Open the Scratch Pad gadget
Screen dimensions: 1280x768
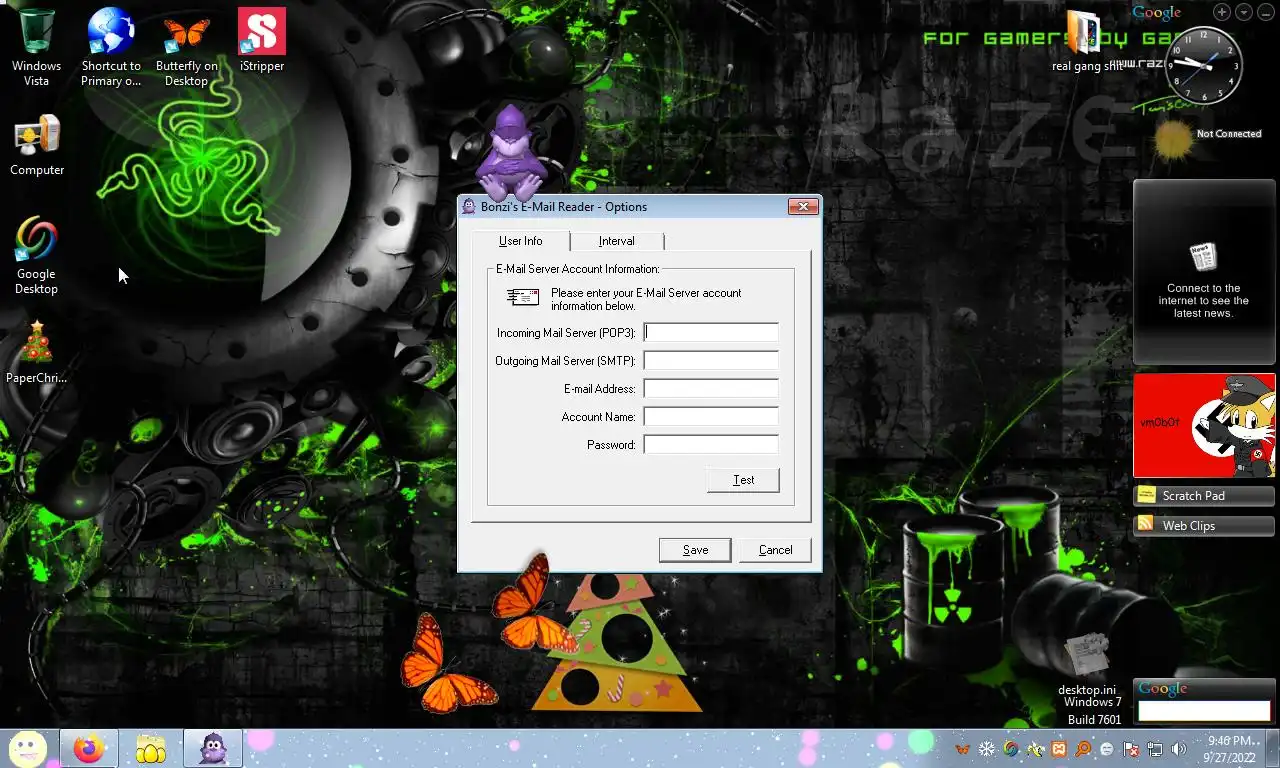(x=1204, y=495)
